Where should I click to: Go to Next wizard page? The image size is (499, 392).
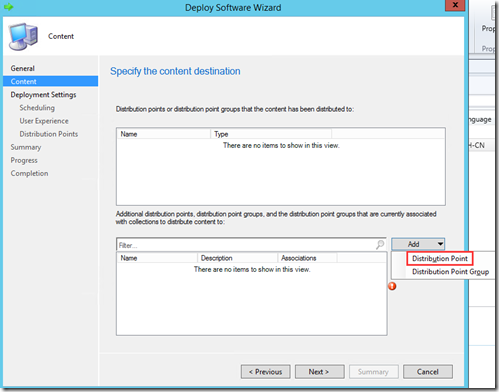point(319,372)
